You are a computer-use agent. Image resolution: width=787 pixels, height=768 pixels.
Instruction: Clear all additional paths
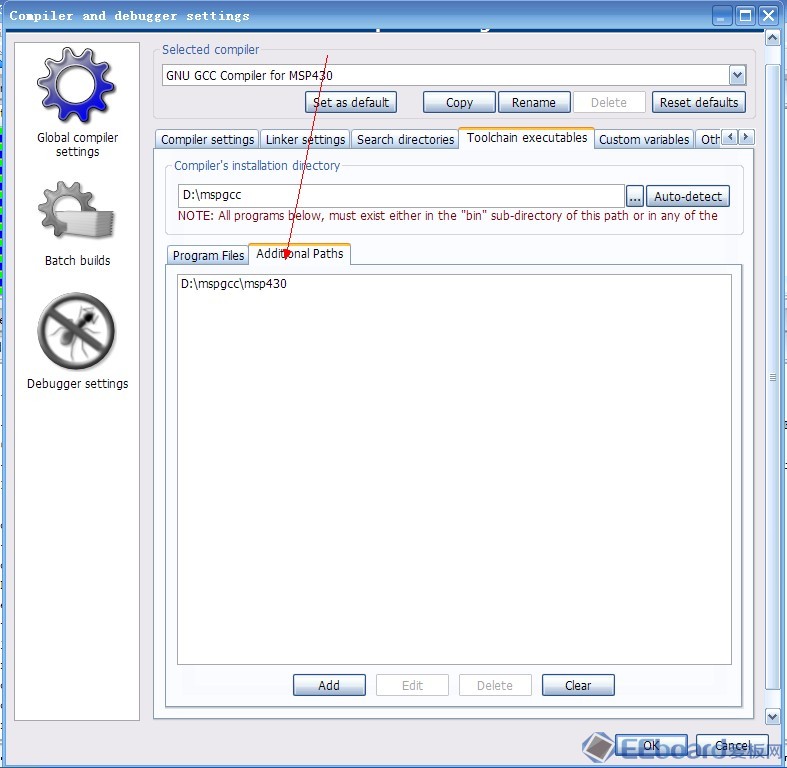(x=578, y=685)
